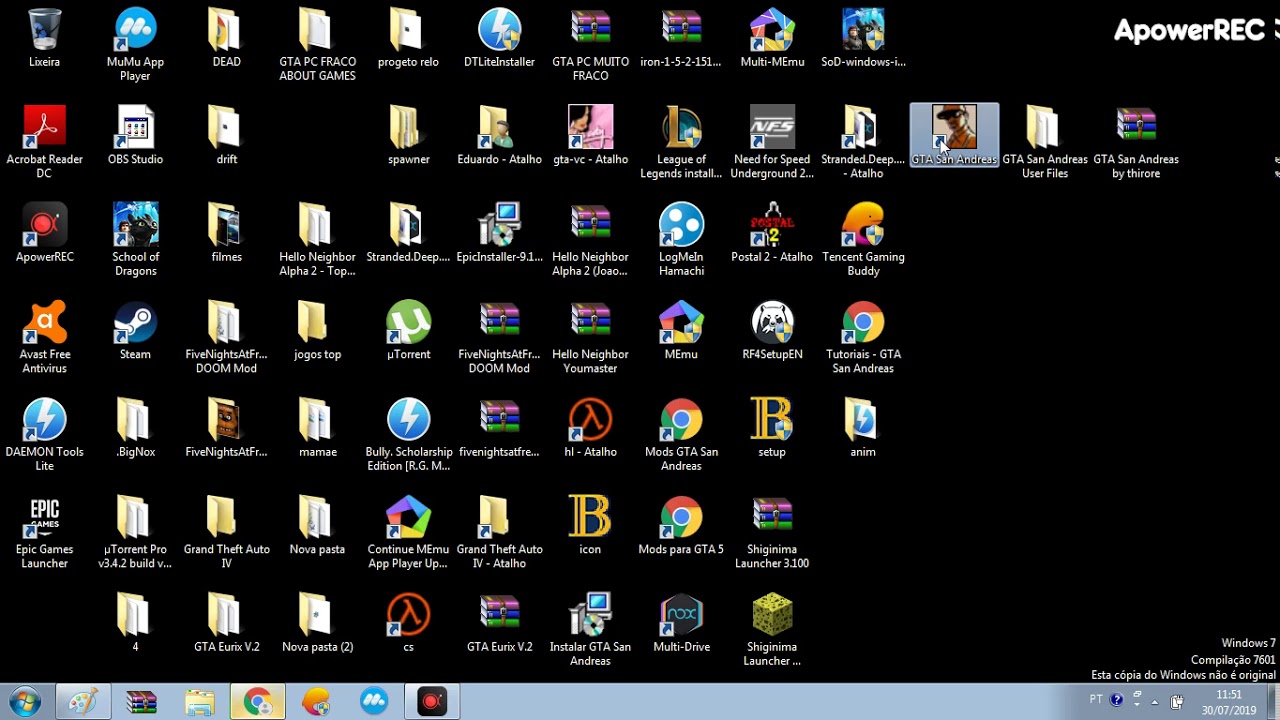The image size is (1280, 720).
Task: Select the Lixeira recycle bin
Action: click(x=44, y=38)
